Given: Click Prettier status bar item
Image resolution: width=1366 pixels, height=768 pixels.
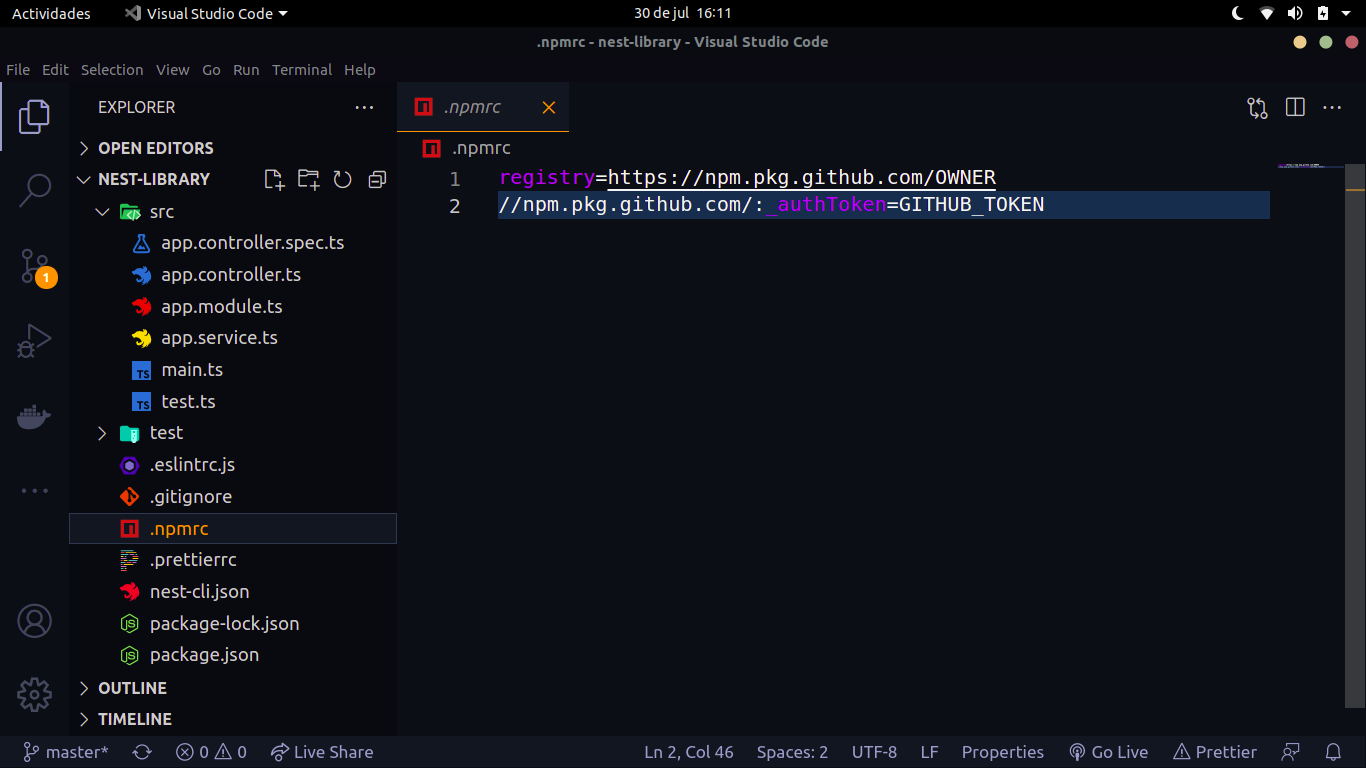Looking at the screenshot, I should [1215, 752].
